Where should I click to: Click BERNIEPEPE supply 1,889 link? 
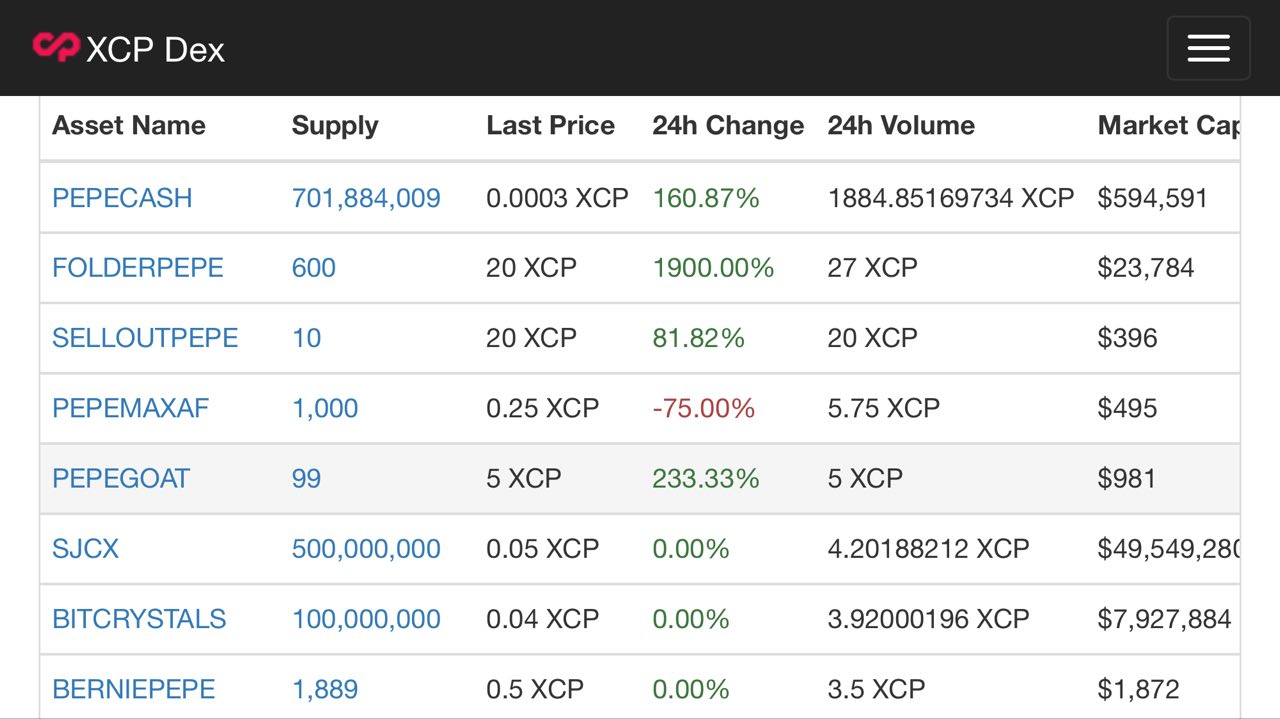pyautogui.click(x=325, y=689)
